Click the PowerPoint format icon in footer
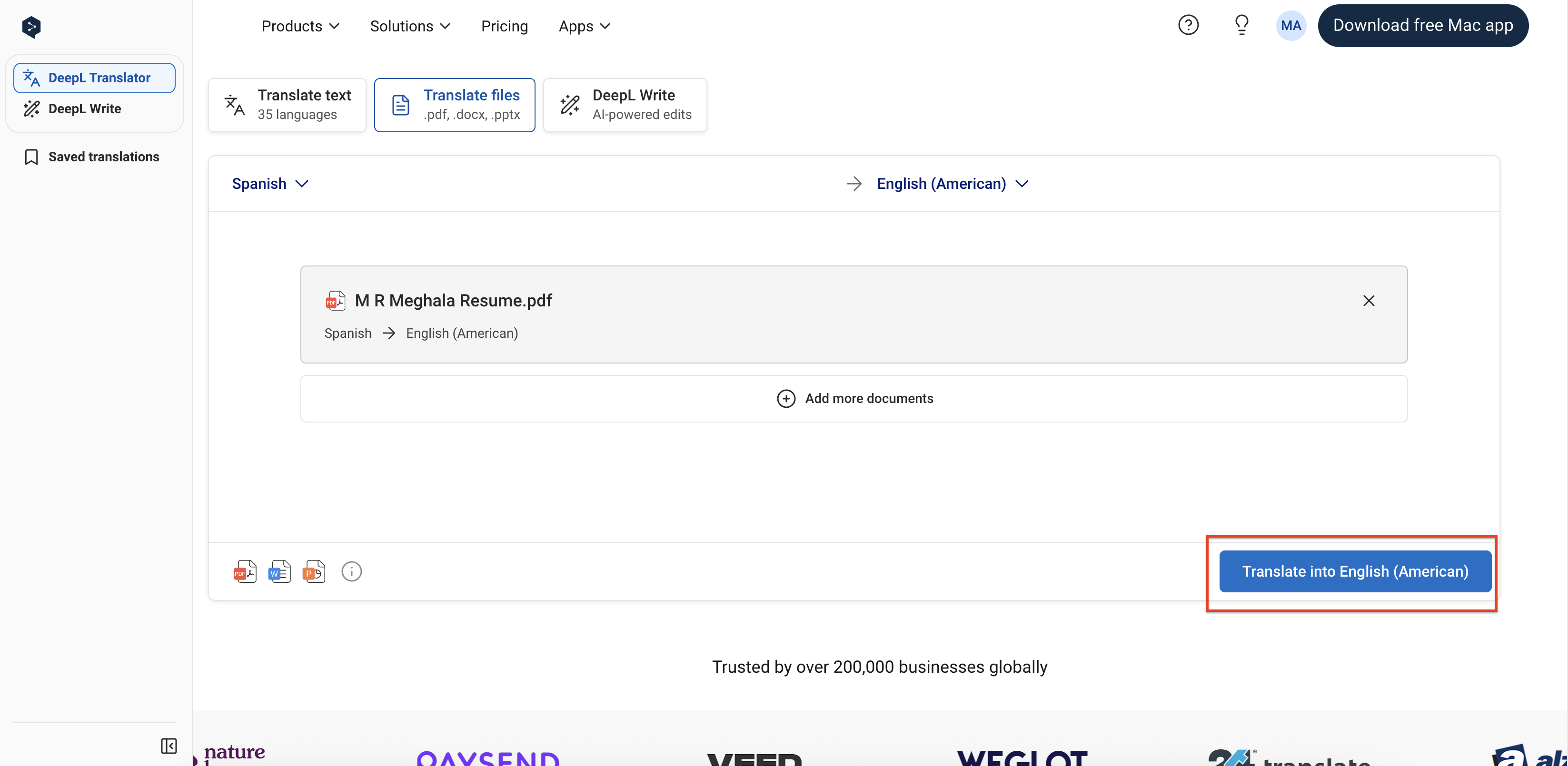Viewport: 1568px width, 766px height. (x=314, y=571)
